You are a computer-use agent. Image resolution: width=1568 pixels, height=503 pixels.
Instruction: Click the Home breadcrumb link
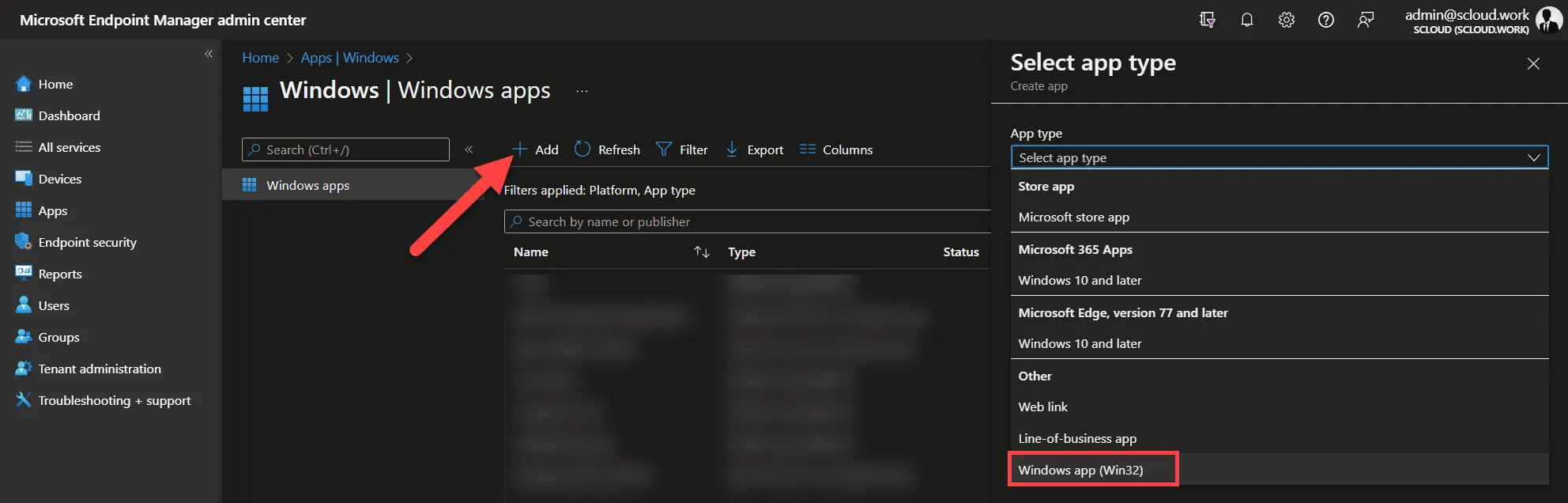coord(260,58)
